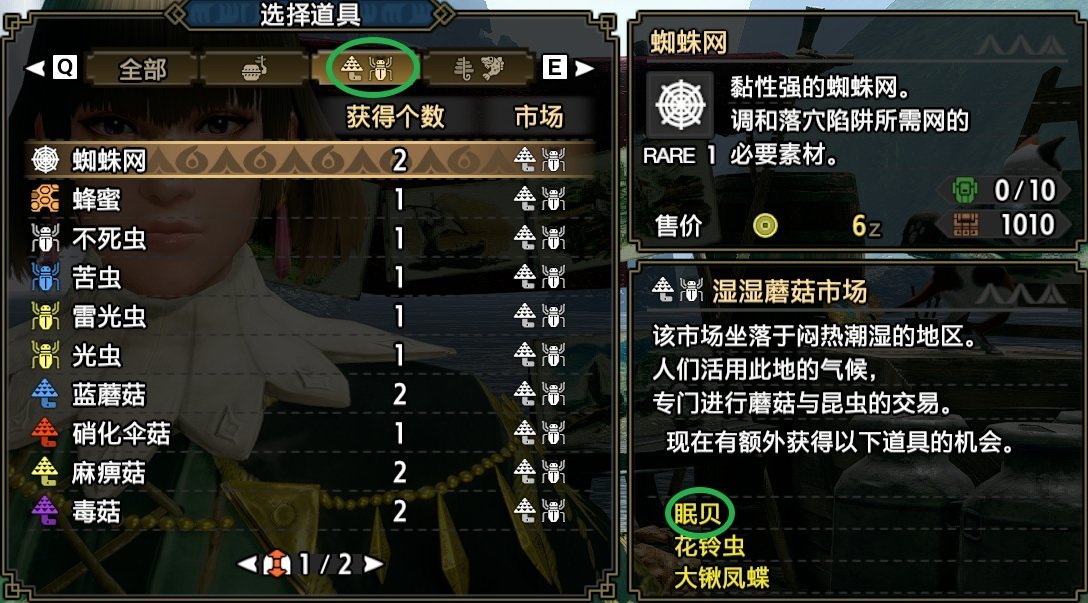Go to previous page arrow of 1/2
Viewport: 1088px width, 603px height.
(x=247, y=564)
